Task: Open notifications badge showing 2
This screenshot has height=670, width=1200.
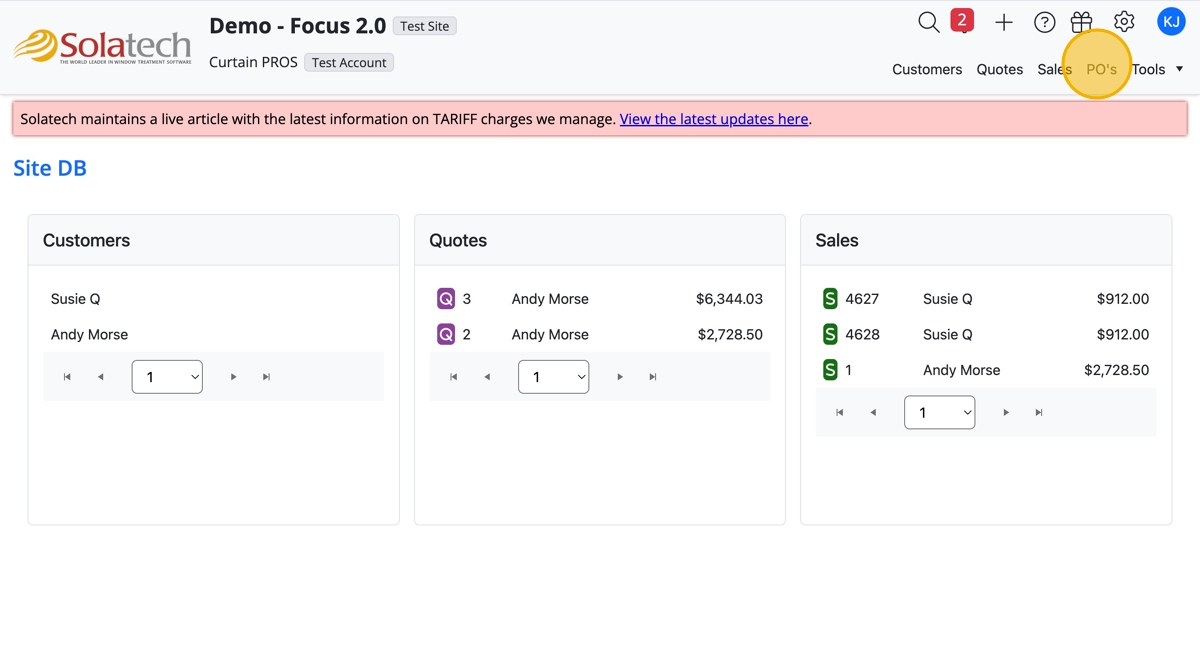Action: pyautogui.click(x=962, y=21)
